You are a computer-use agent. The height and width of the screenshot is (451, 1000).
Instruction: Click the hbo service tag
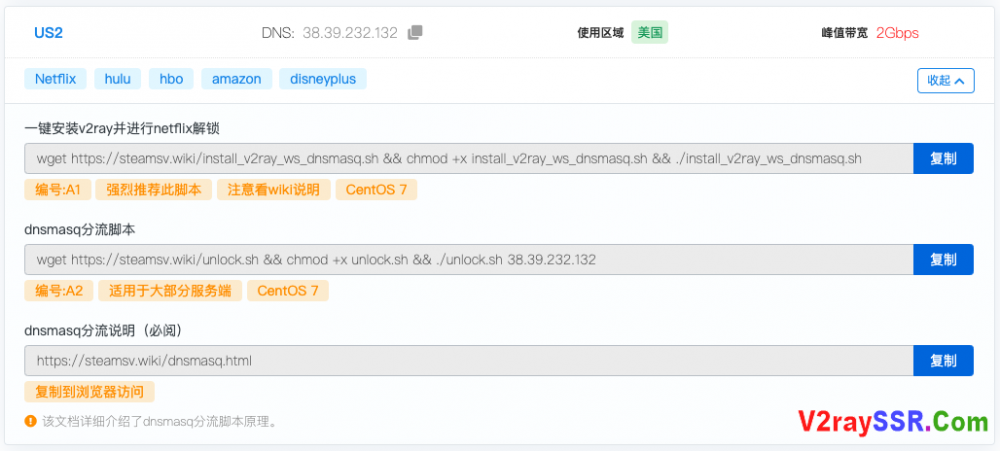[171, 79]
